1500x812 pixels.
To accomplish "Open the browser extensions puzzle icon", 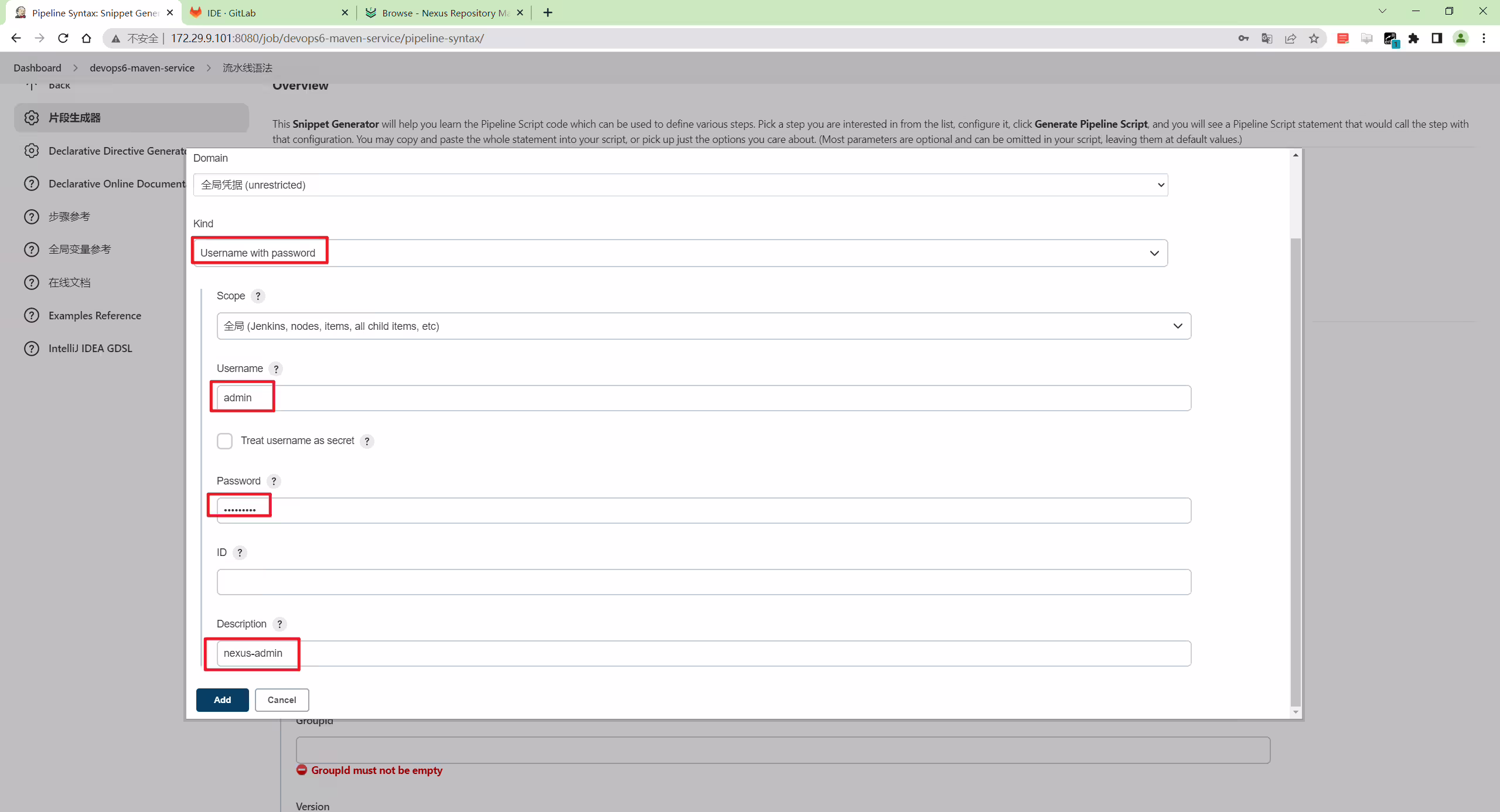I will click(1414, 39).
